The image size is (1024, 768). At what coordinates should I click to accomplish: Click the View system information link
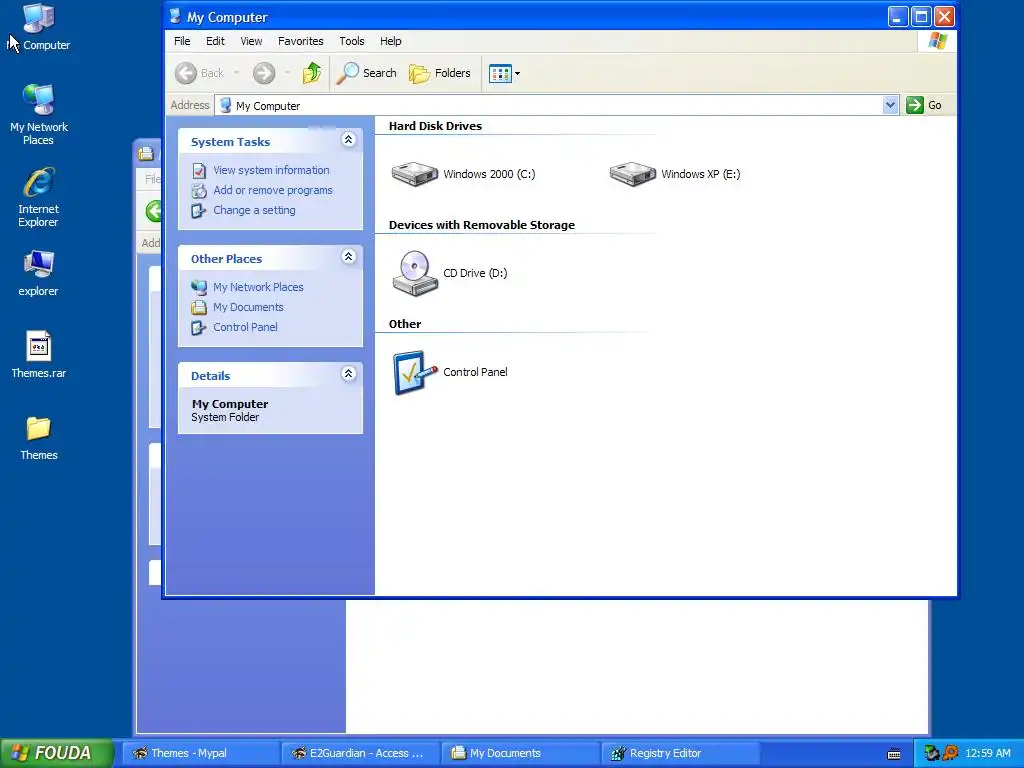click(271, 170)
